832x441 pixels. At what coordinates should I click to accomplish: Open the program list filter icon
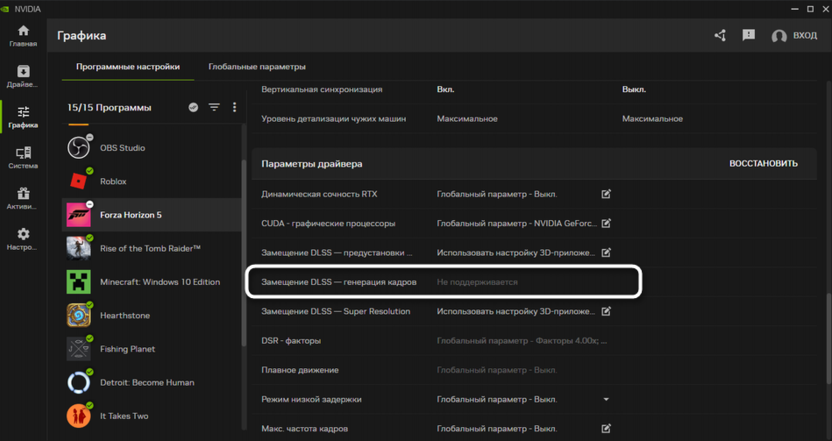point(214,107)
